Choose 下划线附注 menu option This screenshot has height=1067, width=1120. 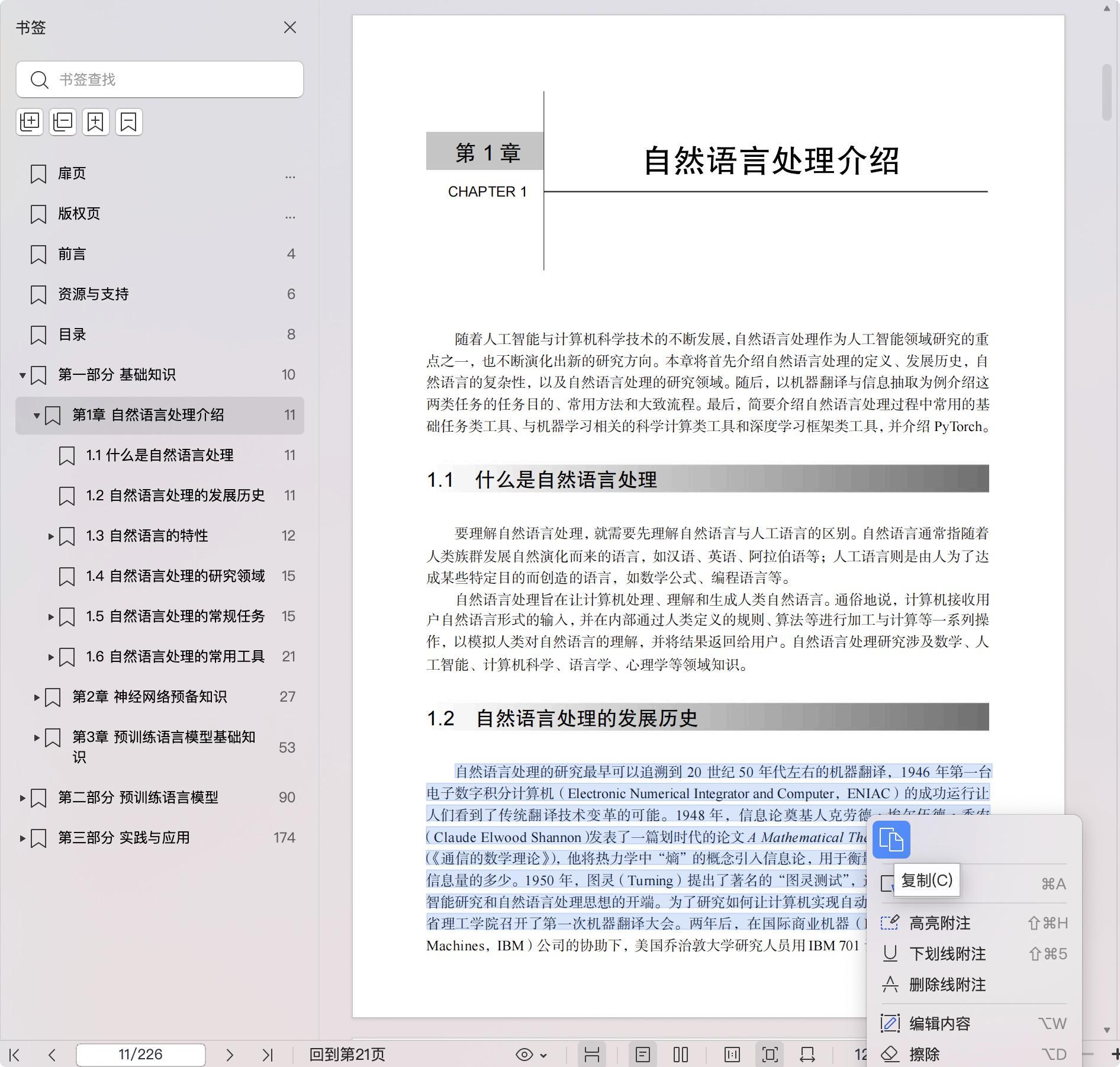click(x=947, y=953)
